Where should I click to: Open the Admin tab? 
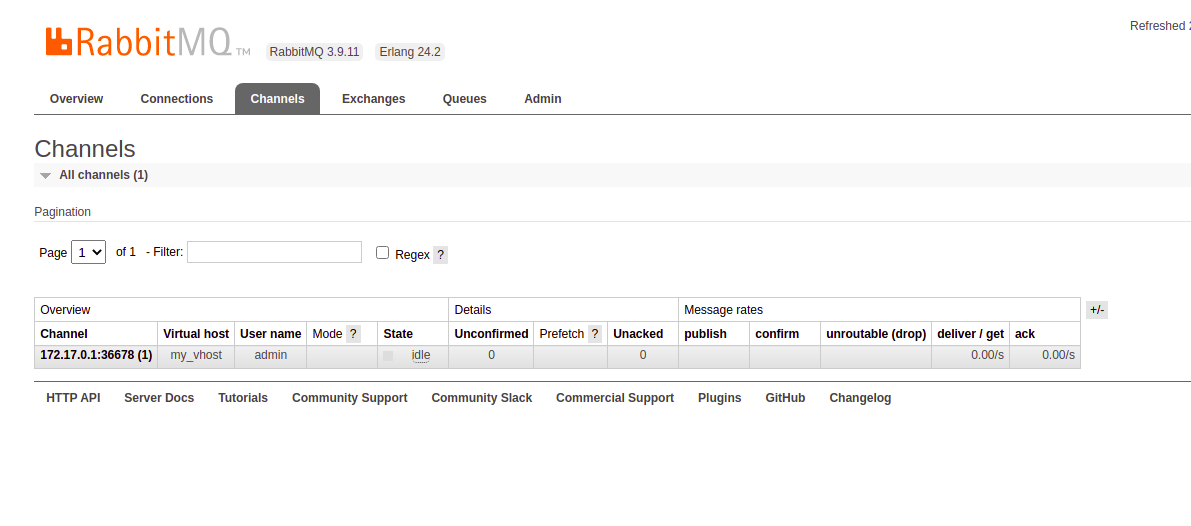pyautogui.click(x=542, y=99)
